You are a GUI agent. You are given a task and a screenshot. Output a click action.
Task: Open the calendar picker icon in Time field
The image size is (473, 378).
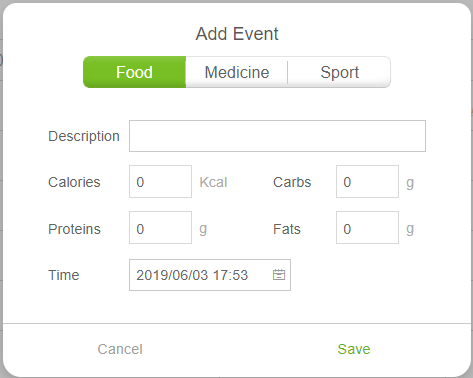tap(279, 275)
